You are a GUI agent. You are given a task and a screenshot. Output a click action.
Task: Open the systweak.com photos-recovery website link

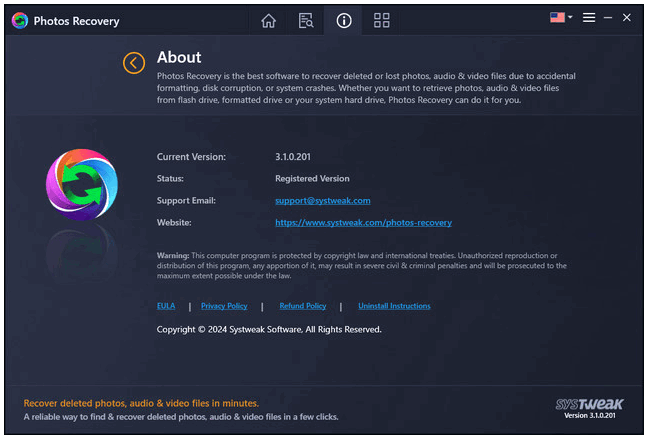pyautogui.click(x=364, y=222)
